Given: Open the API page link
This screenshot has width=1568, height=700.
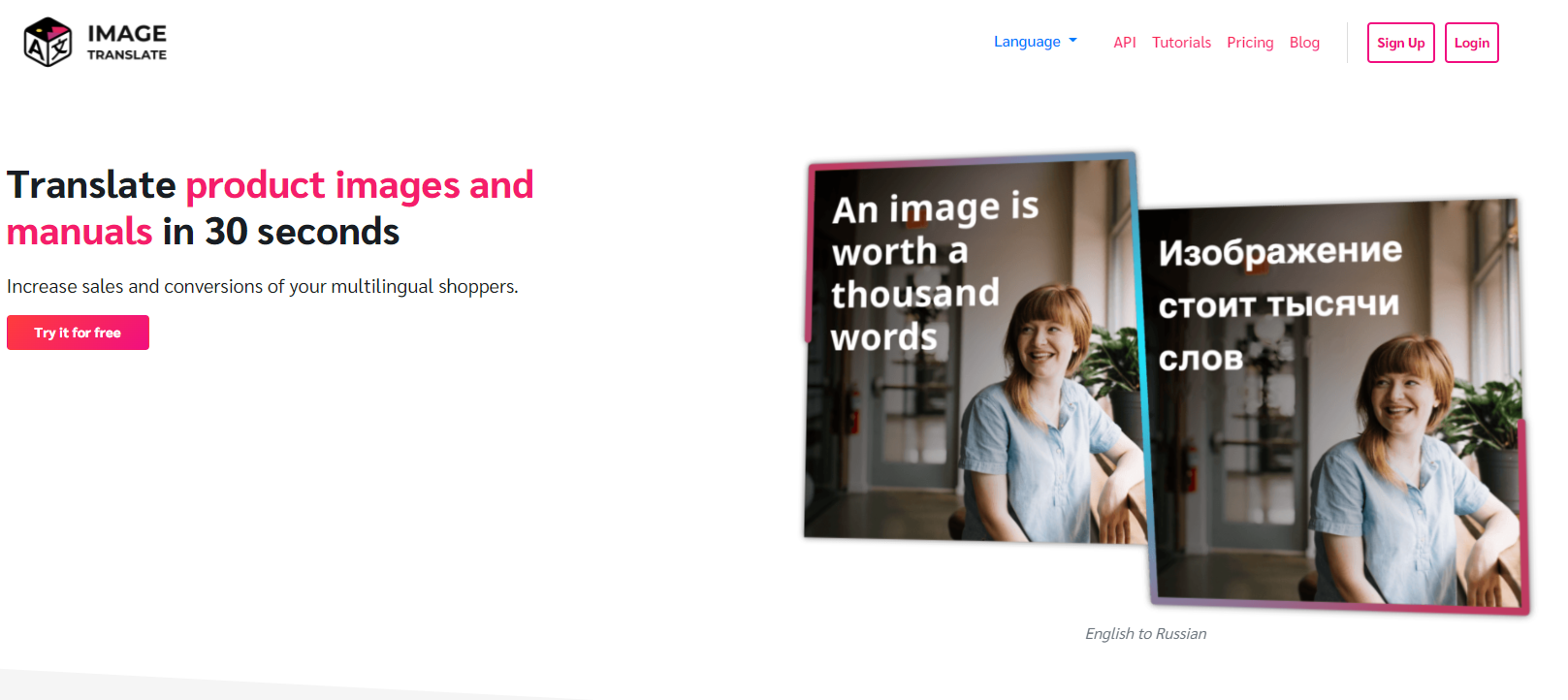Looking at the screenshot, I should (1125, 43).
